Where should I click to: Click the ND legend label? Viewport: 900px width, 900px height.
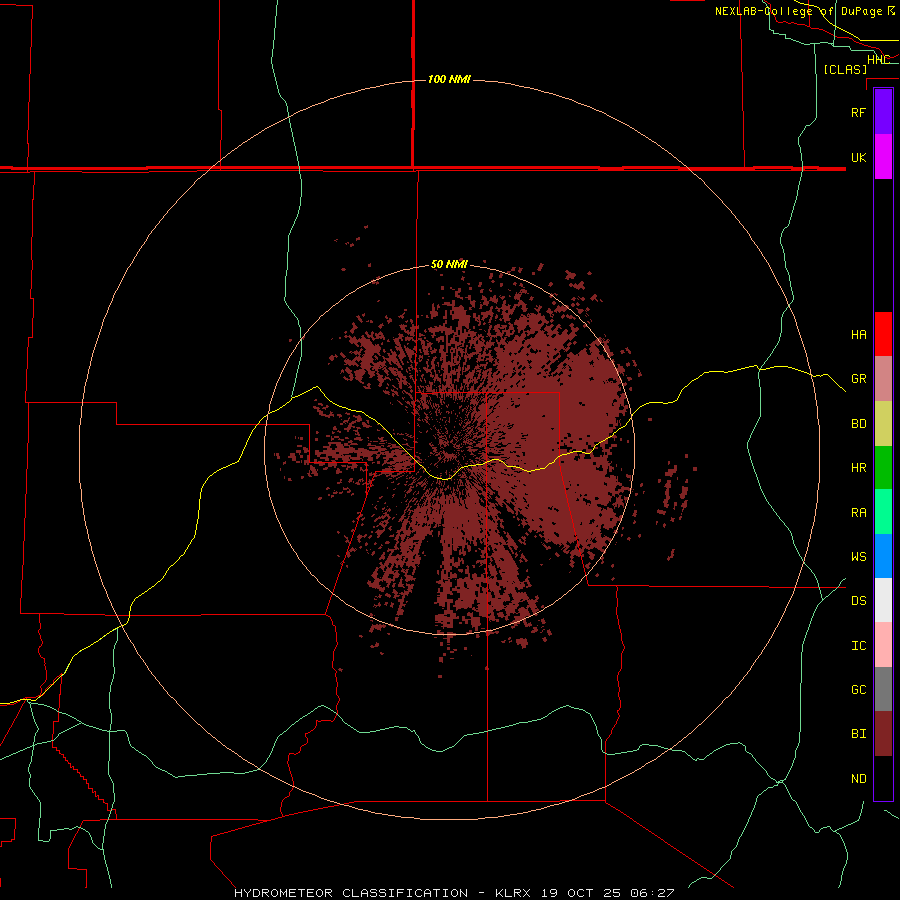(858, 778)
